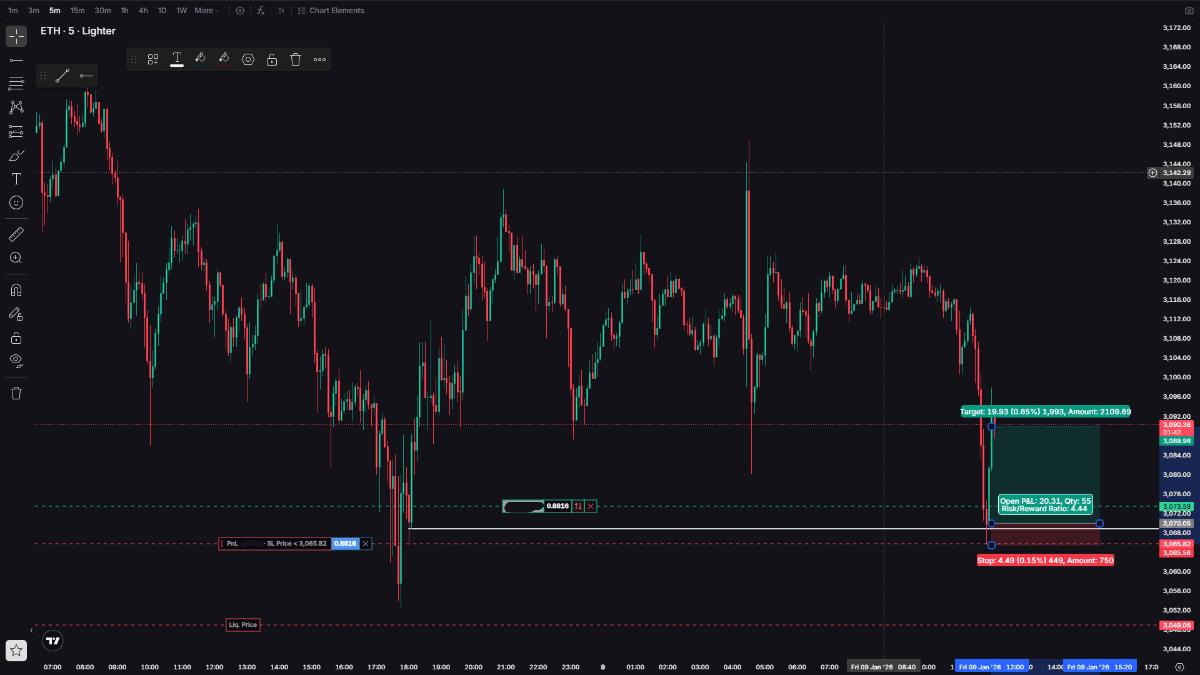Viewport: 1200px width, 675px height.
Task: Toggle magnet snapping mode
Action: click(x=16, y=290)
